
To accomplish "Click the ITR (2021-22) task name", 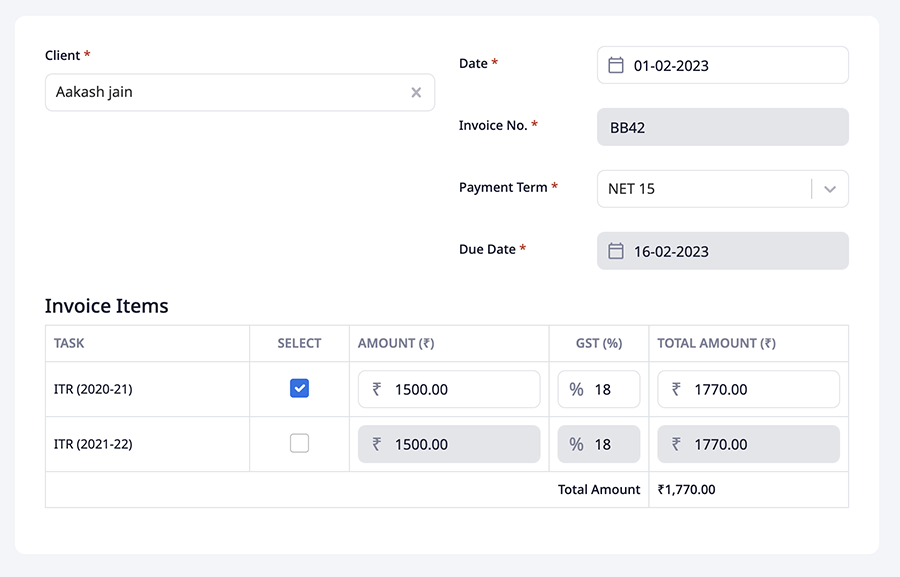I will 93,444.
